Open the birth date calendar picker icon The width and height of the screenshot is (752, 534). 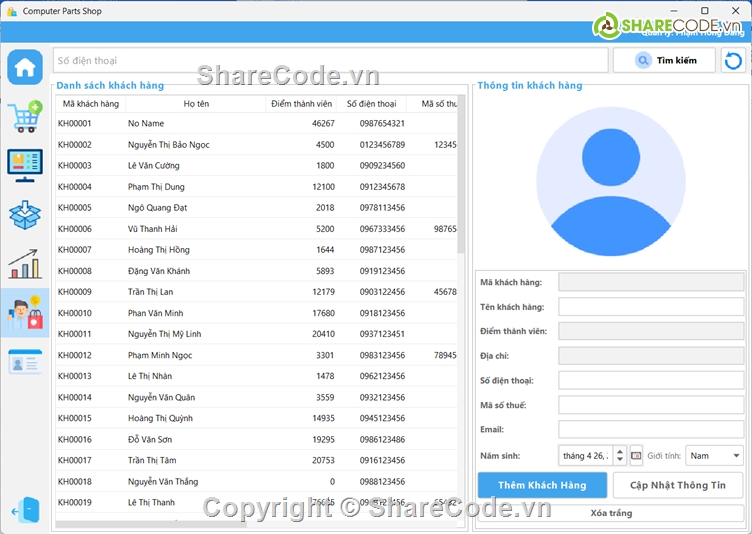[636, 456]
